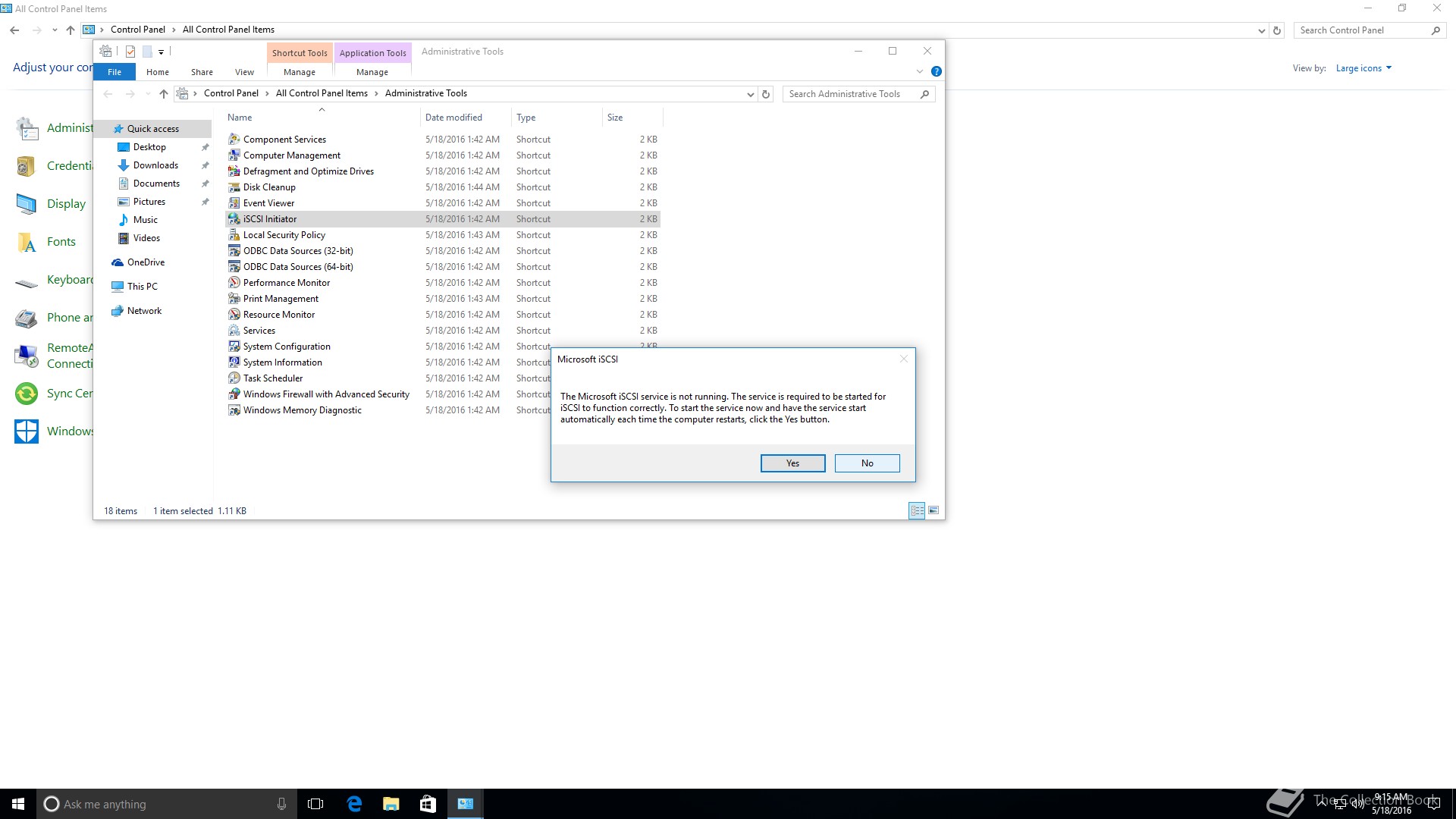Click the iSCSI Initiator icon

click(234, 219)
